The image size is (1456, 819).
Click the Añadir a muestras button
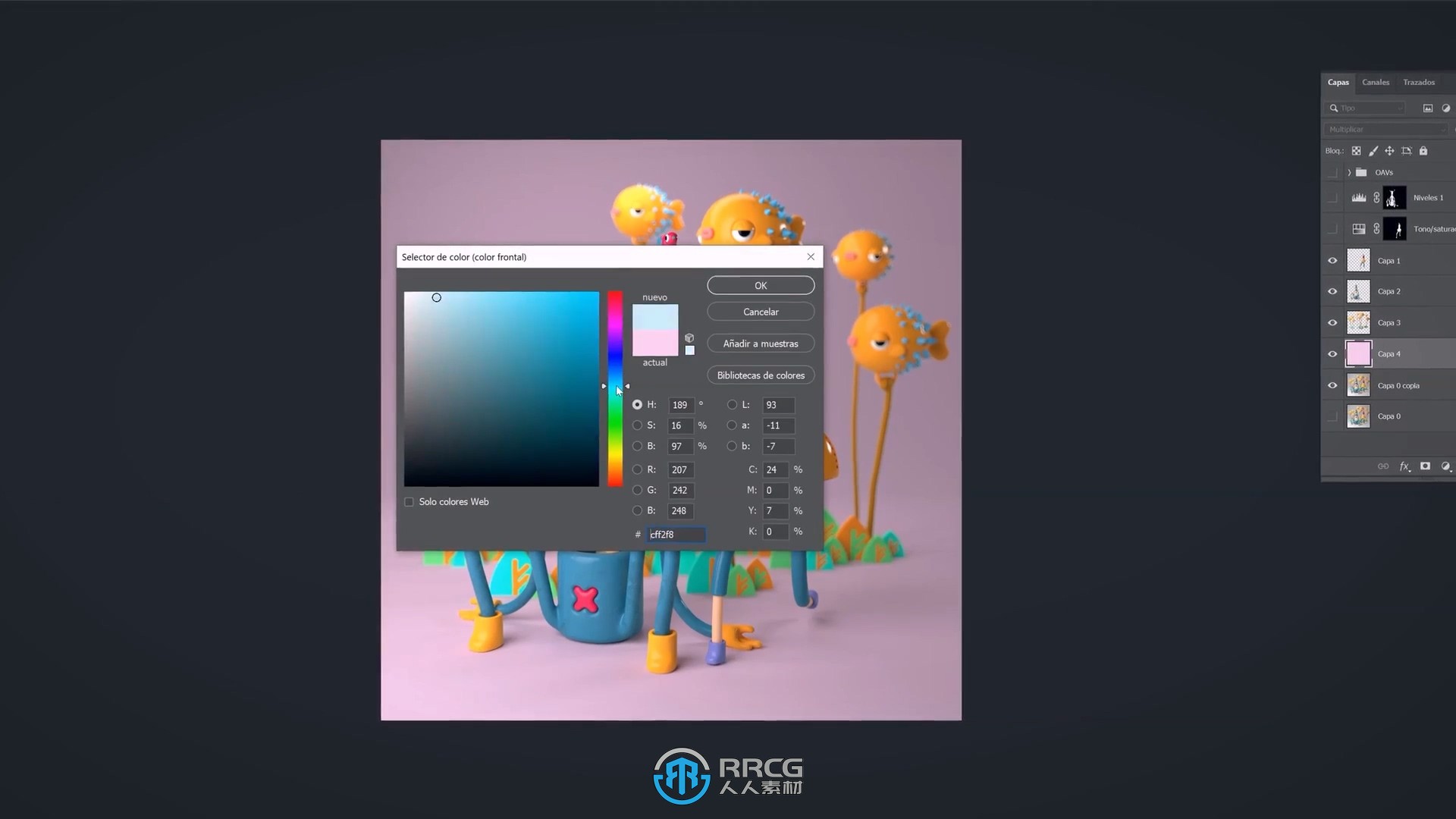(x=761, y=343)
